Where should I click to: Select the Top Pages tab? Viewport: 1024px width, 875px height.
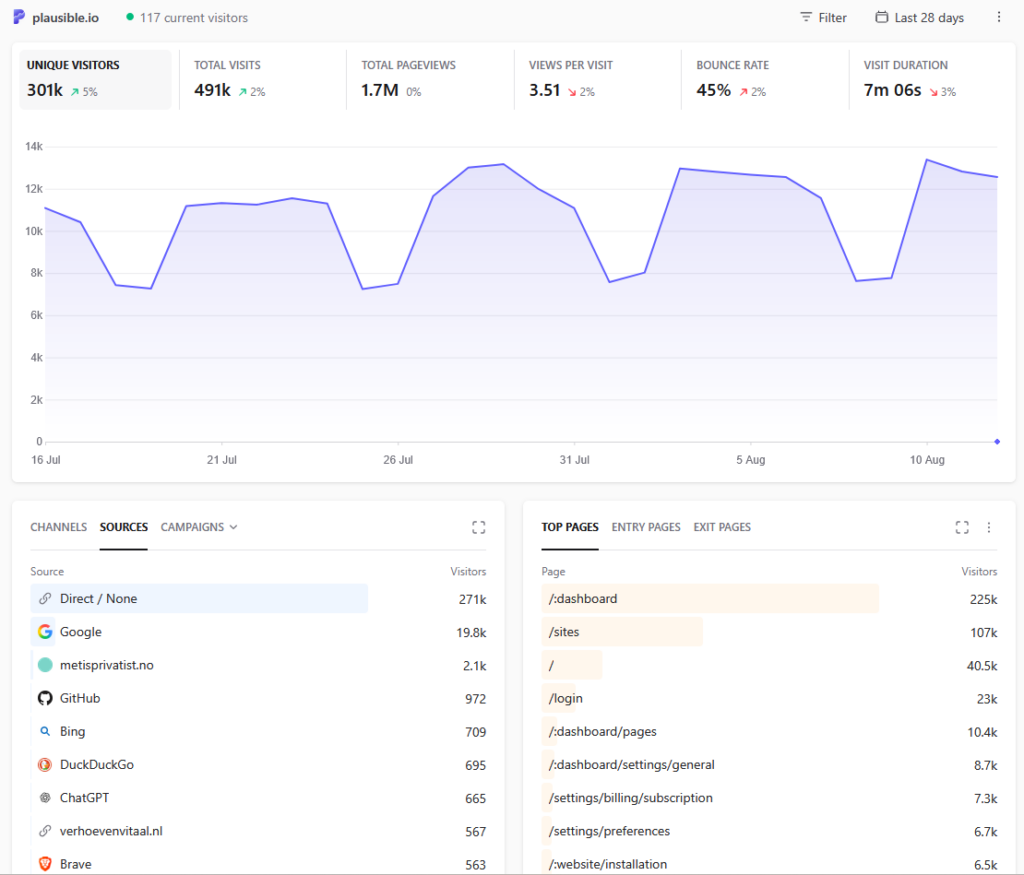click(569, 527)
